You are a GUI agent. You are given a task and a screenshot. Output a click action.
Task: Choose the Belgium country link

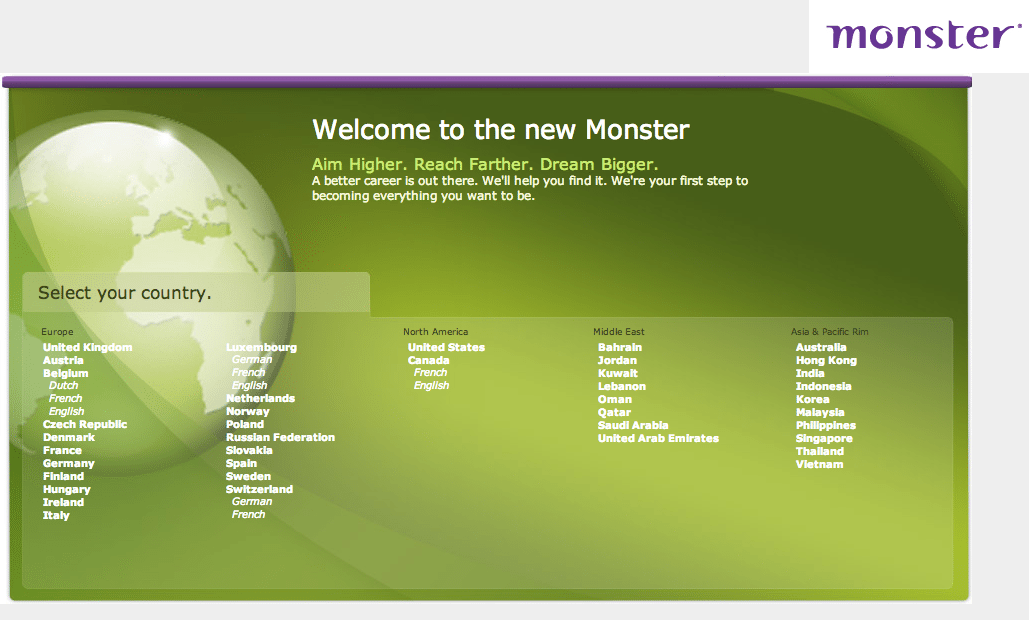pos(66,373)
